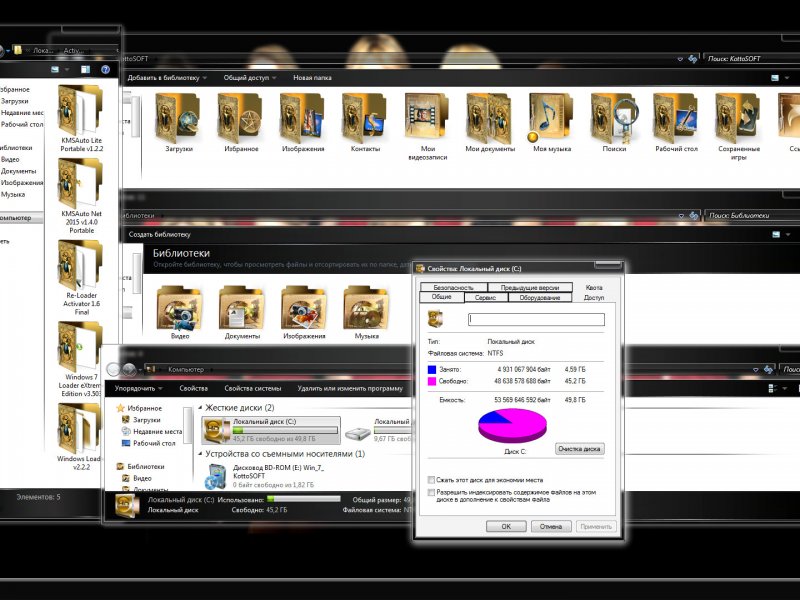Open the Моя музыка folder icon
This screenshot has width=800, height=600.
[x=552, y=118]
